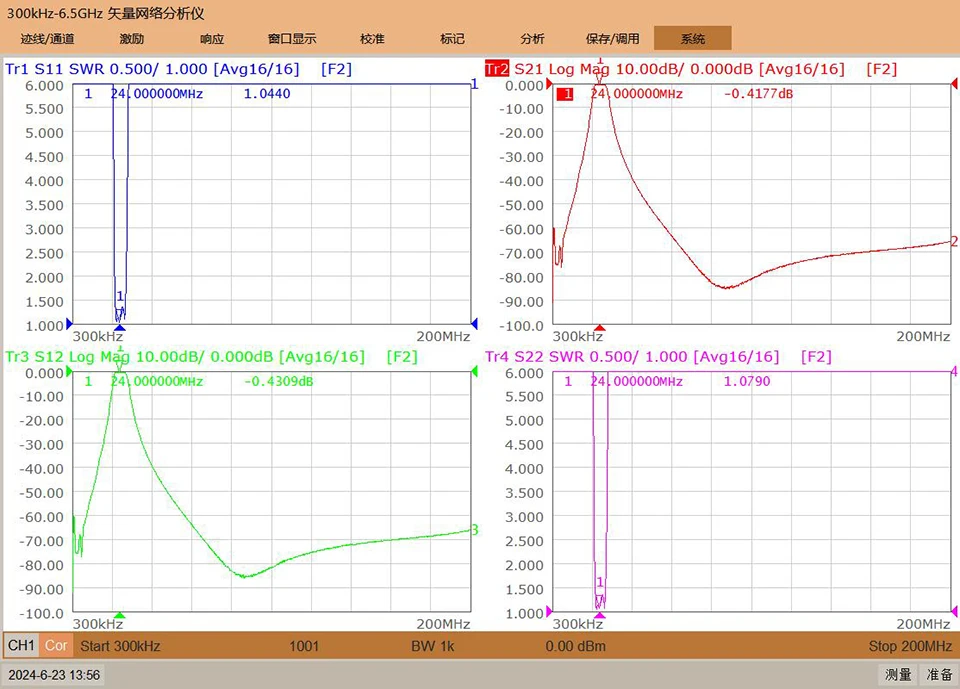Screen dimensions: 960x689
Task: Open the 响应 menu
Action: [x=212, y=39]
